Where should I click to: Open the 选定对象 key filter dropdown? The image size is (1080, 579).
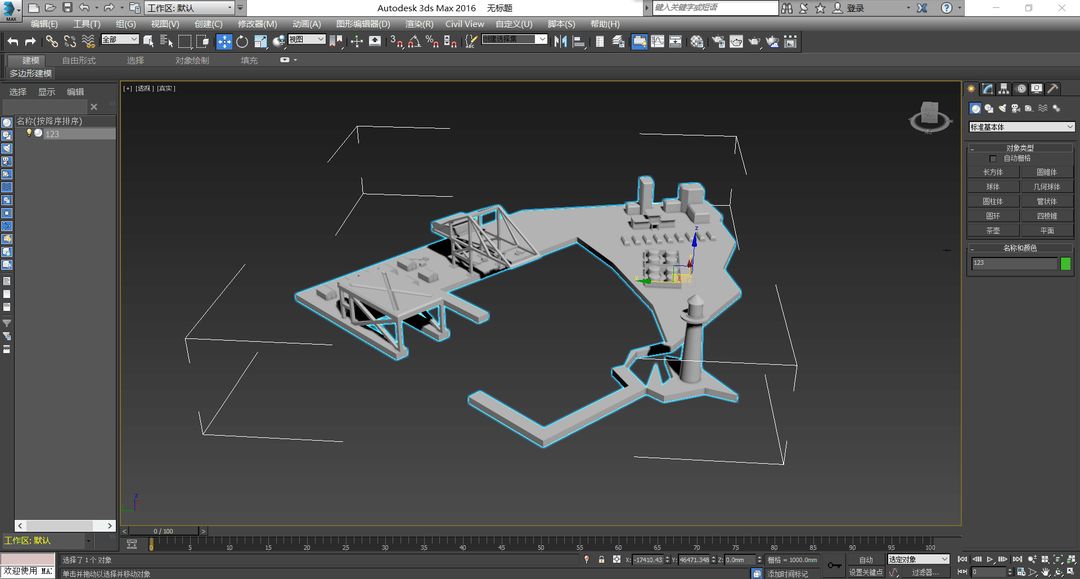918,559
